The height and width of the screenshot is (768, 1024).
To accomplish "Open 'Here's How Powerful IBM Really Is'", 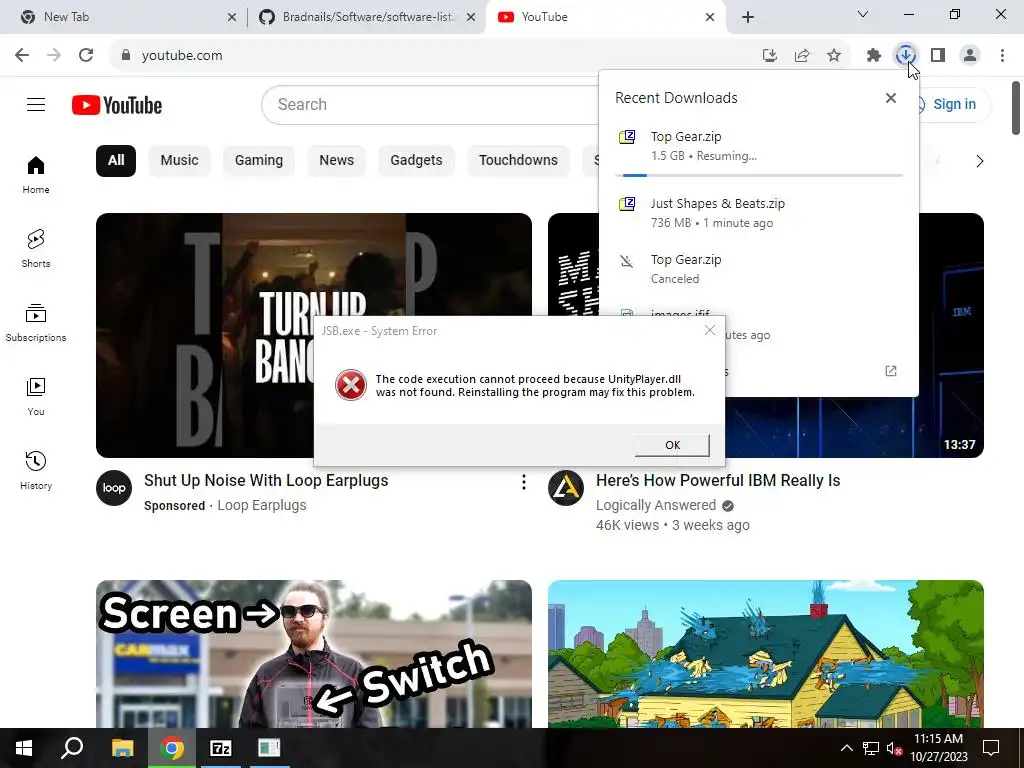I will click(x=718, y=481).
